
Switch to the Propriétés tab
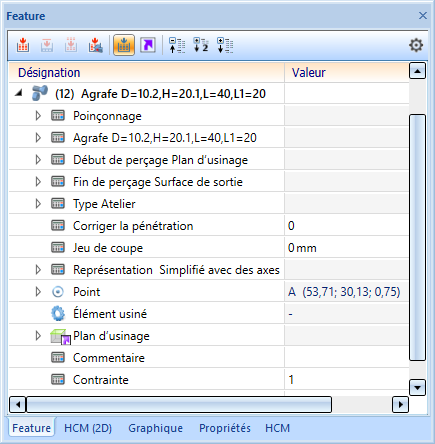(225, 428)
